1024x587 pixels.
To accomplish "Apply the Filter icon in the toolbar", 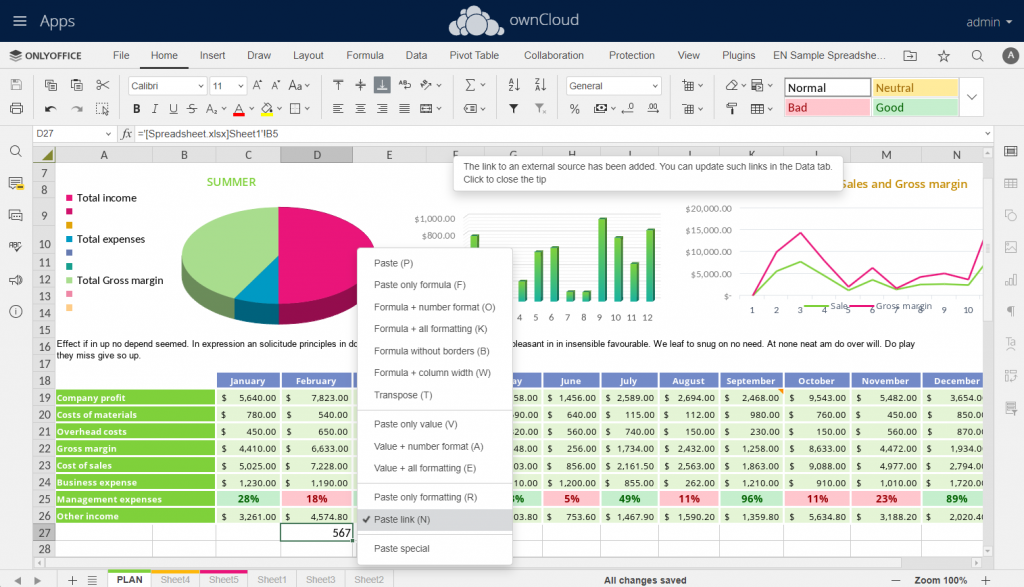I will tap(514, 108).
